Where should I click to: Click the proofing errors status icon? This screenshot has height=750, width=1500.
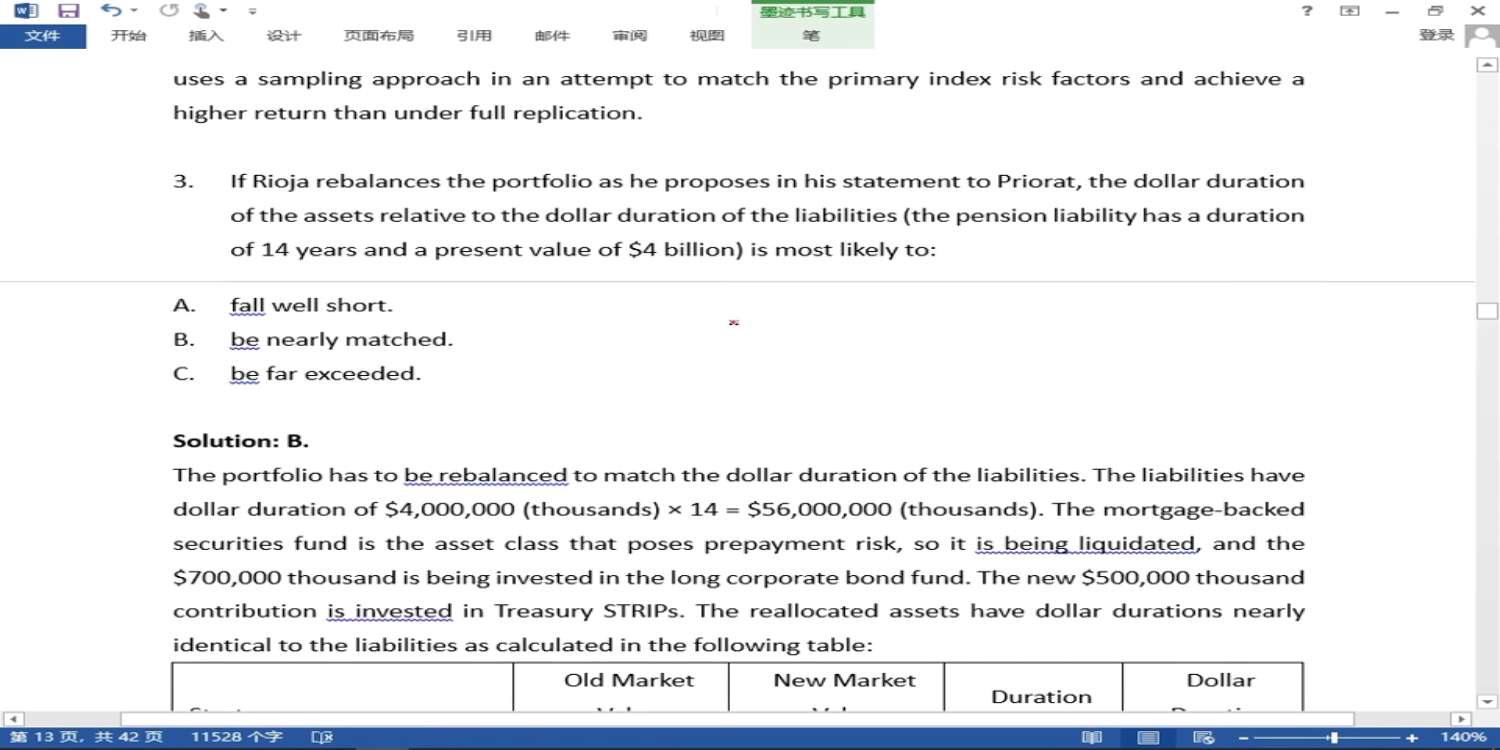pyautogui.click(x=322, y=738)
